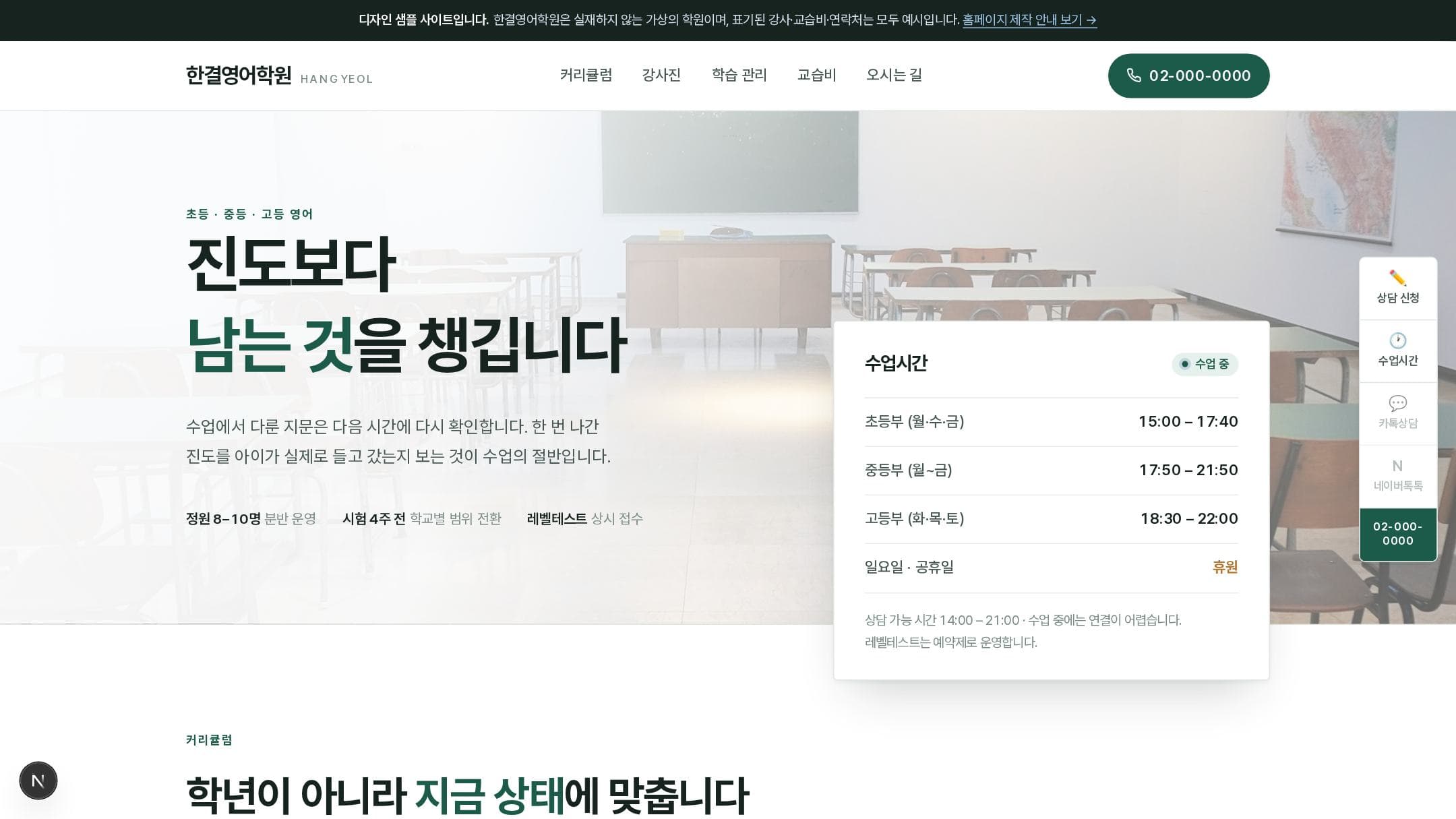This screenshot has height=819, width=1456.
Task: Click the 진도보다 headline line
Action: click(291, 264)
